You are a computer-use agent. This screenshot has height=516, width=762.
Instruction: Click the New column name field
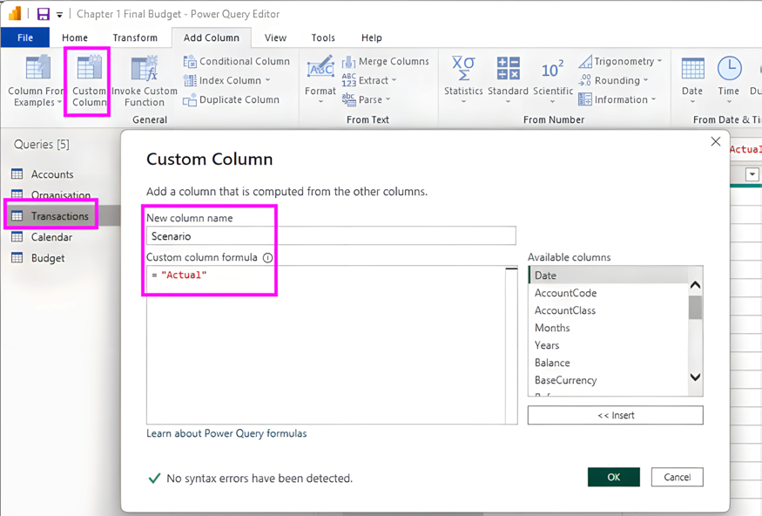click(x=331, y=236)
